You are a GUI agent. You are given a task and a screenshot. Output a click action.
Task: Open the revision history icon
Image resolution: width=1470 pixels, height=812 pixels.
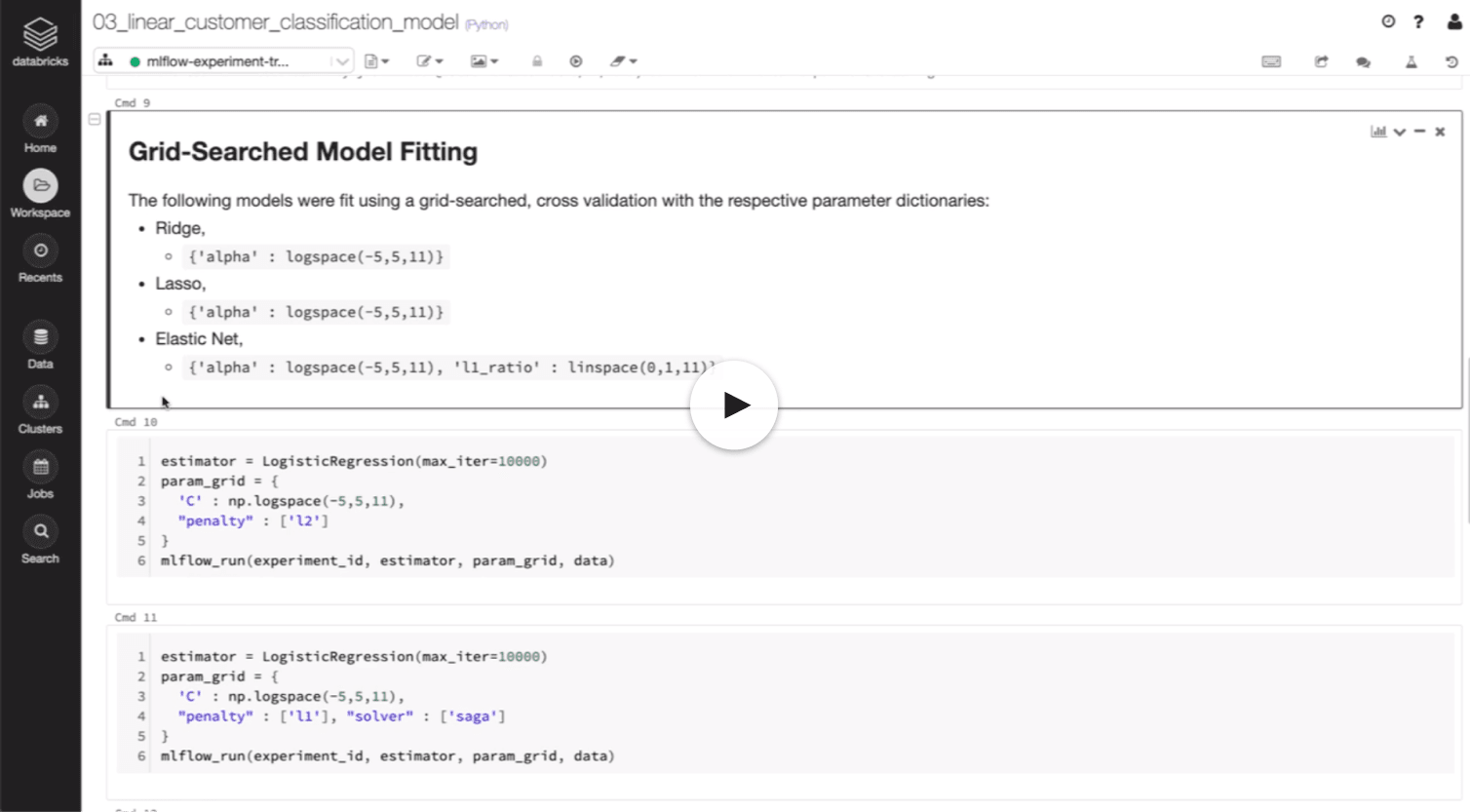[x=1451, y=61]
